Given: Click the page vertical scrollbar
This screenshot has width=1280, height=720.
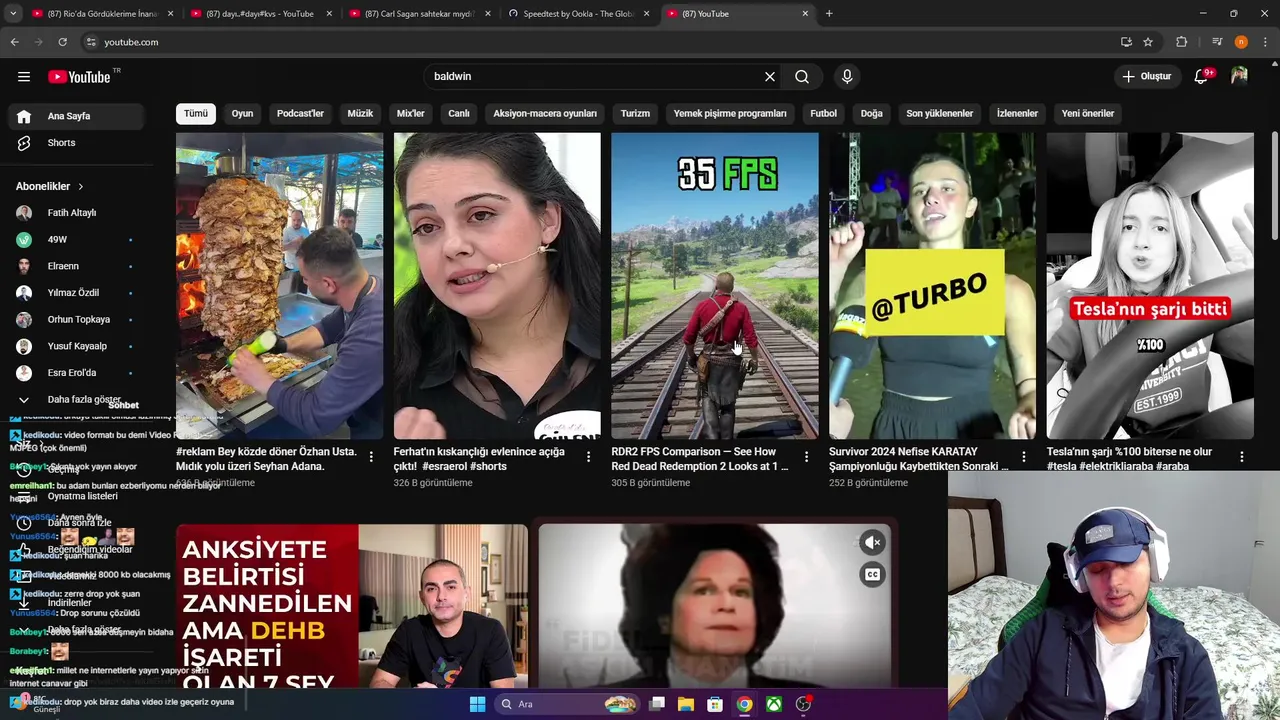Looking at the screenshot, I should pyautogui.click(x=1274, y=187).
